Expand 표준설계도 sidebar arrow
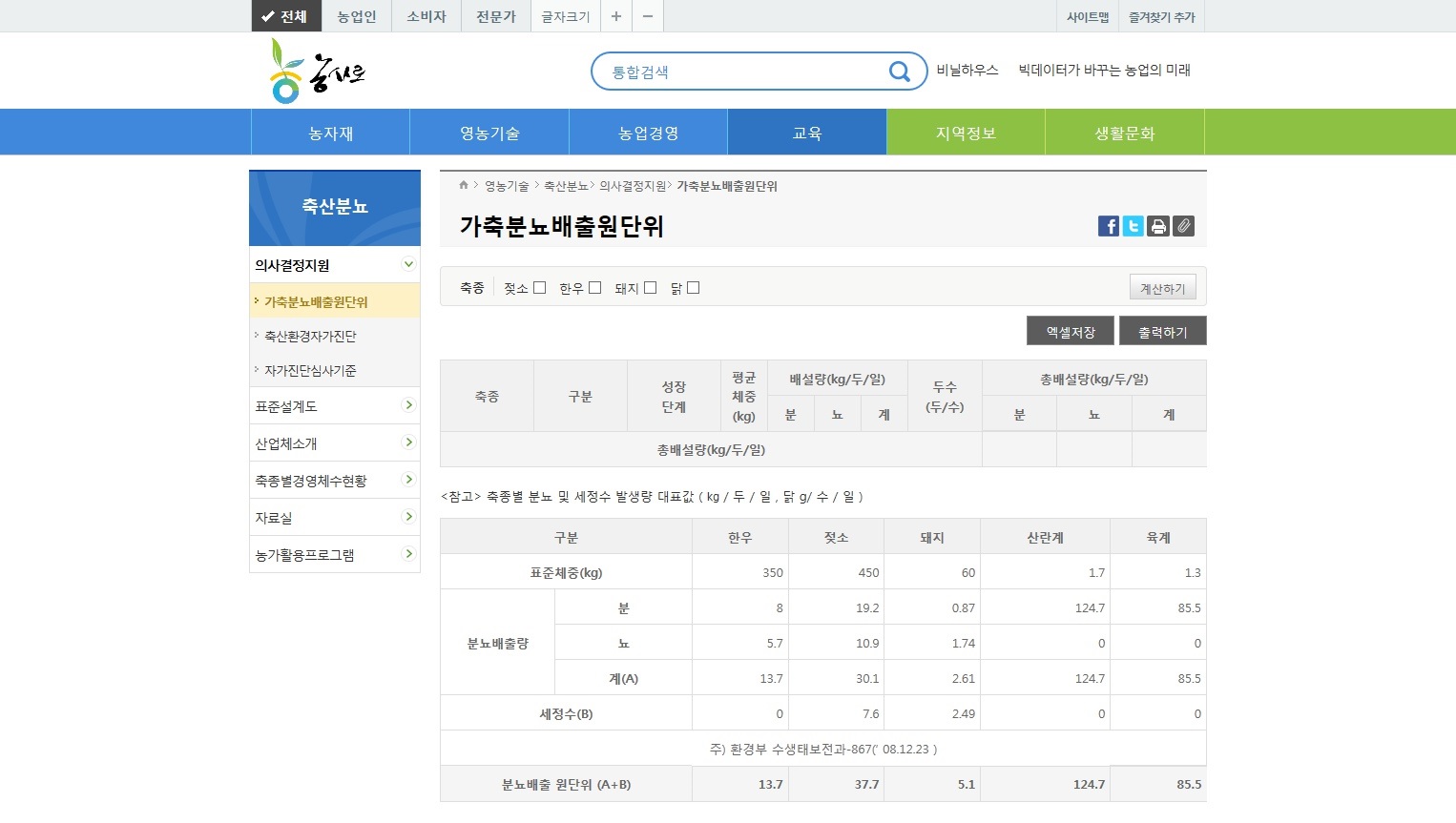The height and width of the screenshot is (823, 1456). [408, 405]
